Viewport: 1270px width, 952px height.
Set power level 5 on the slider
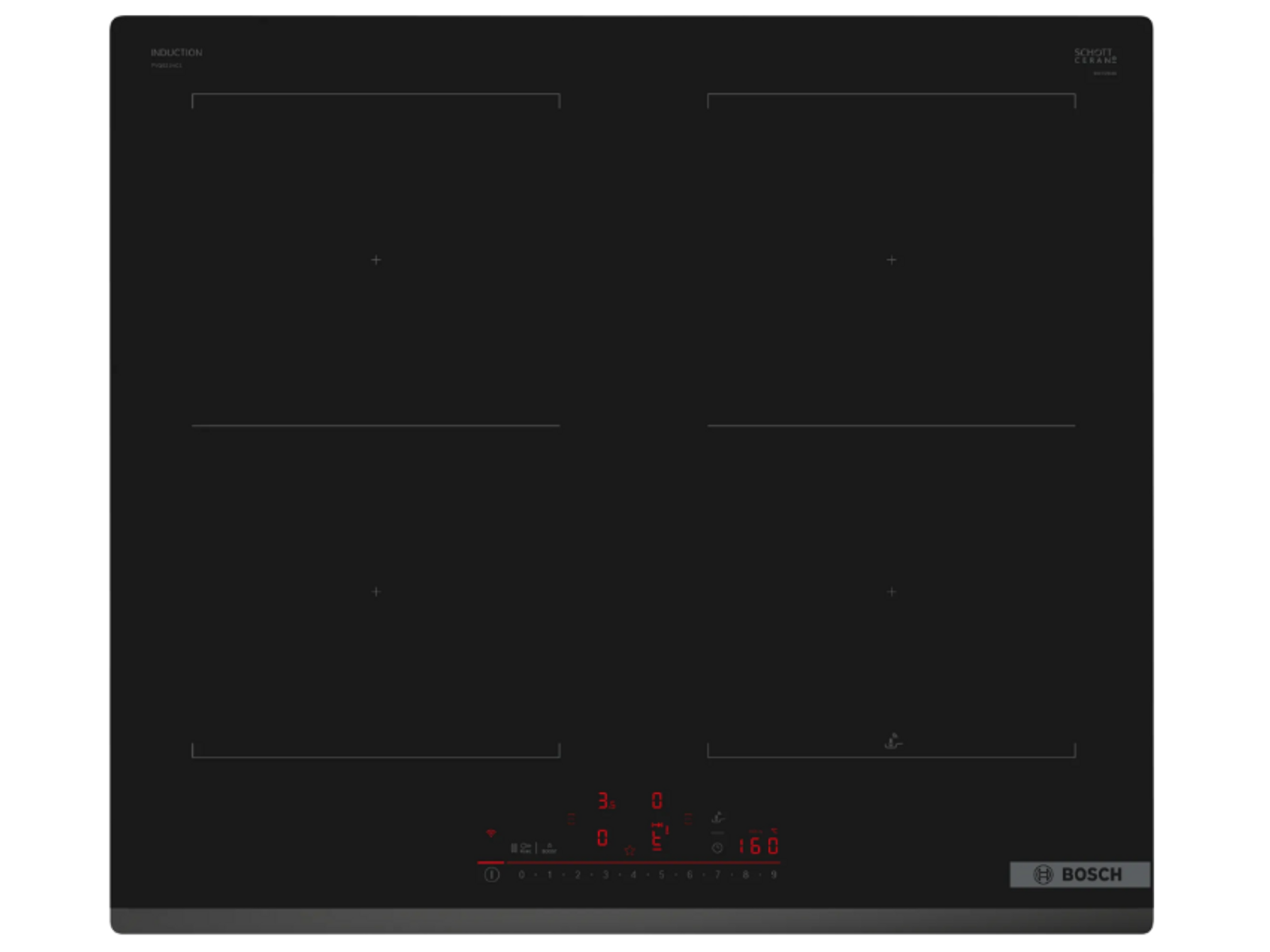point(662,874)
